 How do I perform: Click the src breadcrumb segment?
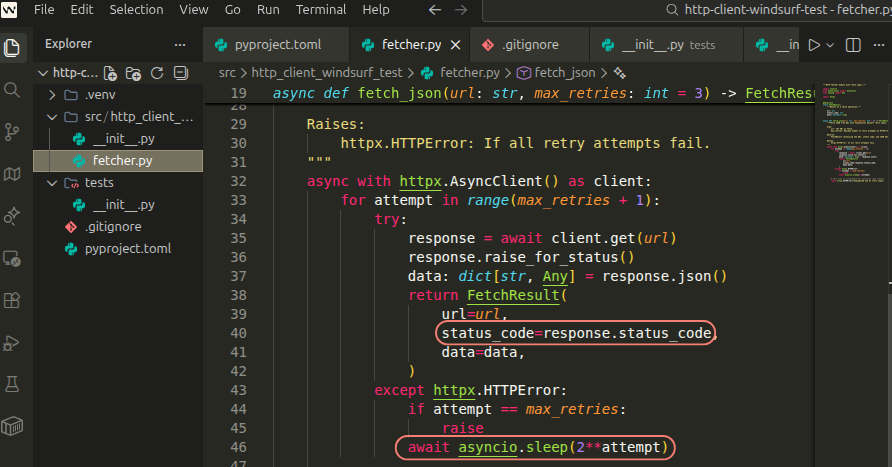(227, 73)
